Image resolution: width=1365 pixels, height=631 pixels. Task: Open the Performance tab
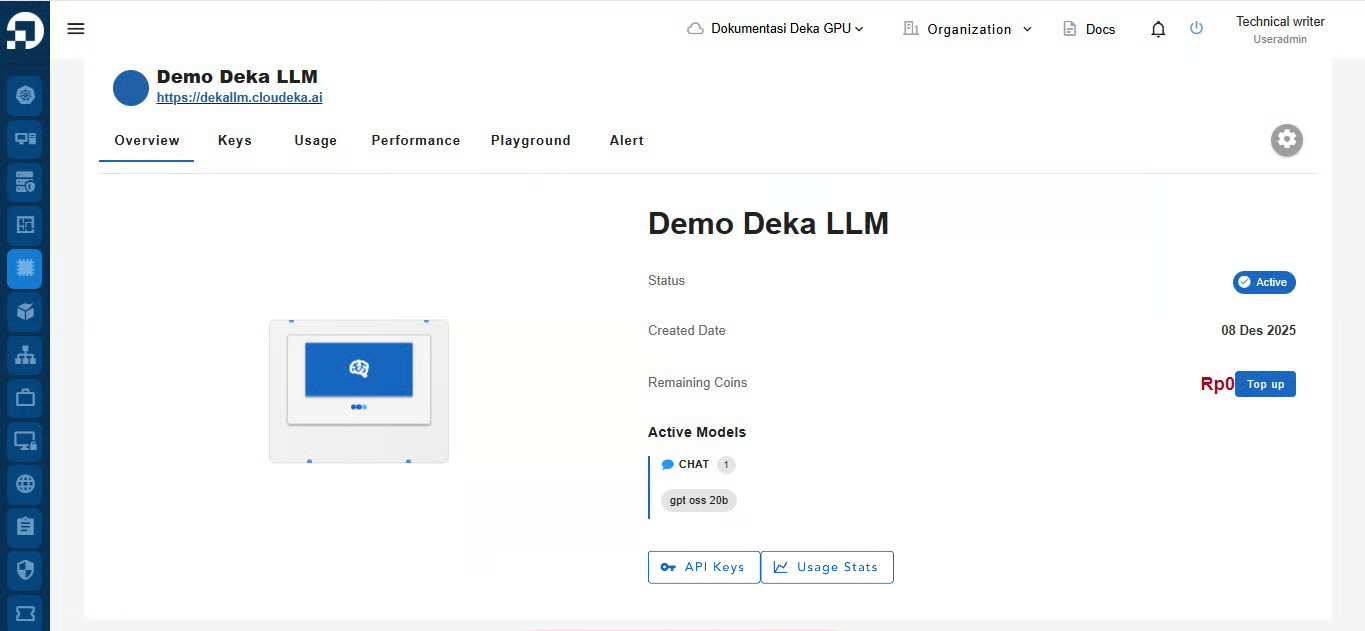tap(416, 140)
